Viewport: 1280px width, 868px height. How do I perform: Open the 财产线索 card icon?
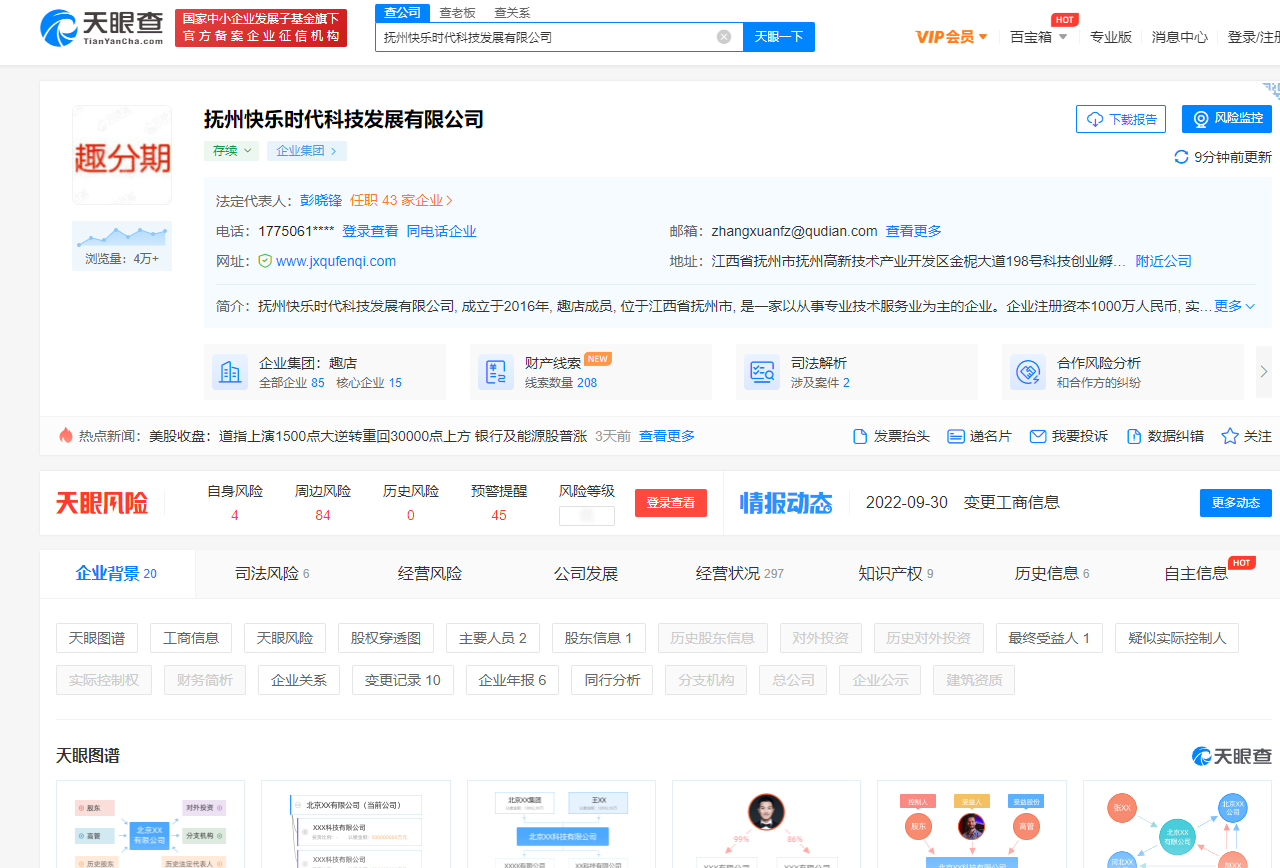495,372
